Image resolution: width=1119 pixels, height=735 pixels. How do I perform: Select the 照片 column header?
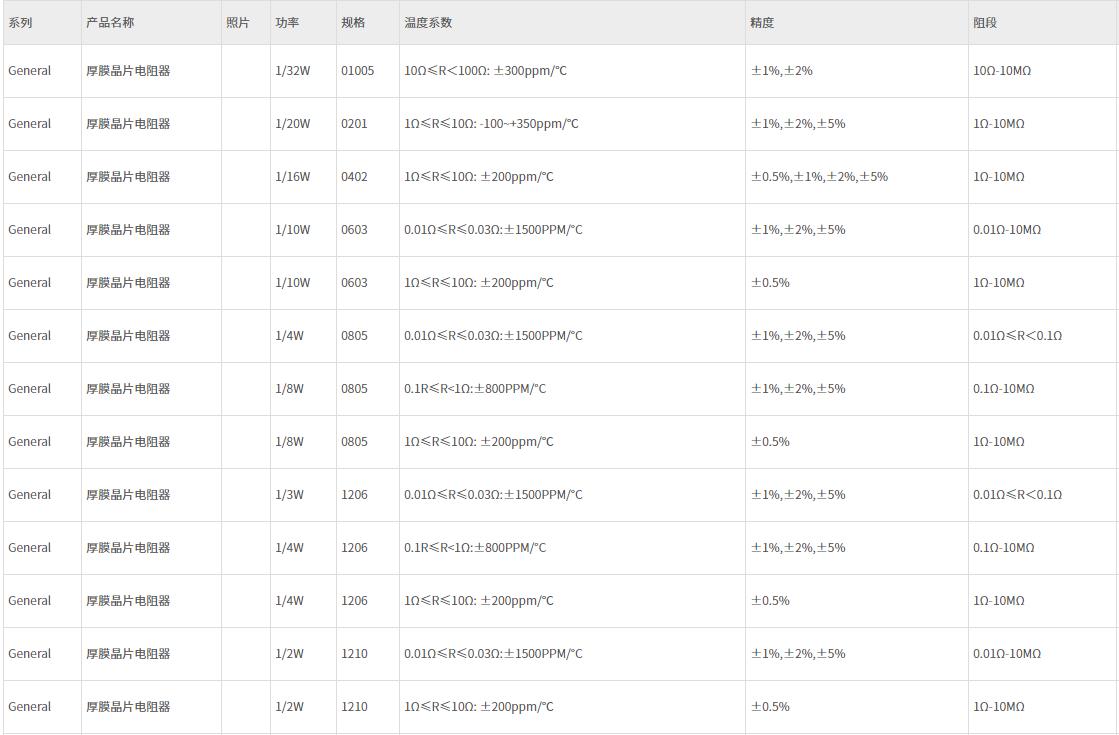[x=238, y=22]
